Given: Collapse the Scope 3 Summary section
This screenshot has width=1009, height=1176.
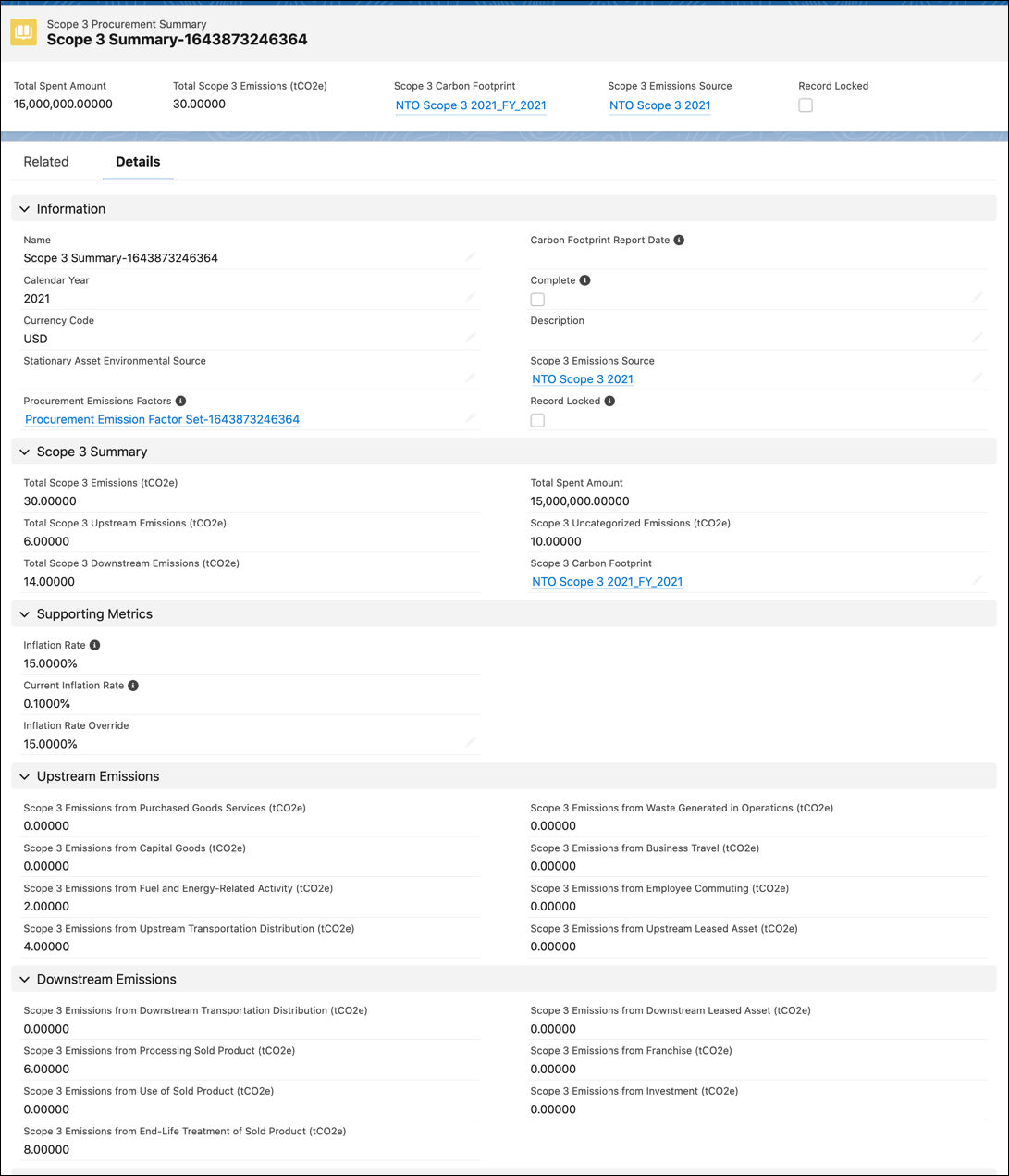Looking at the screenshot, I should 25,452.
